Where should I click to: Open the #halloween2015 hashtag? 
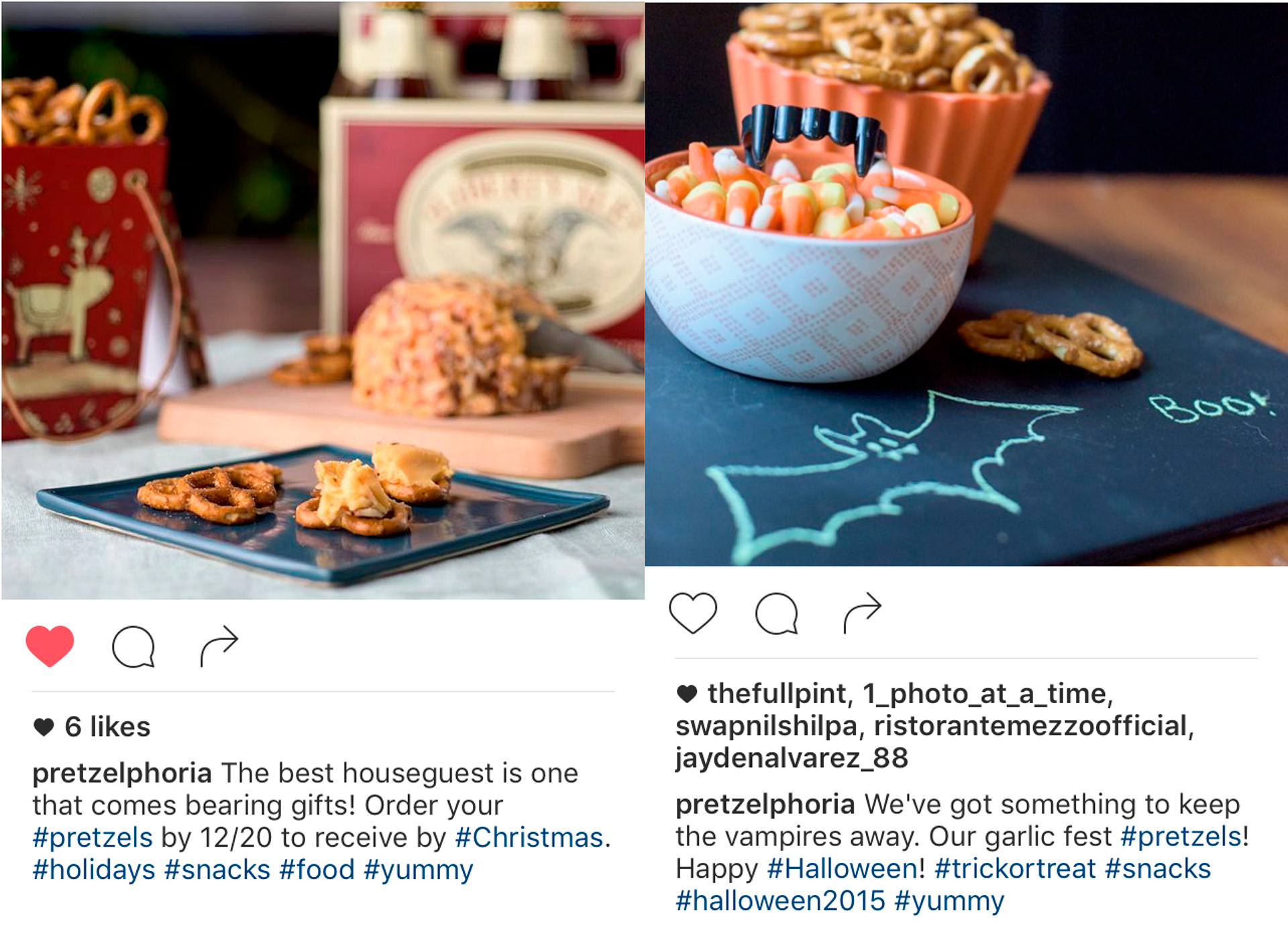pyautogui.click(x=780, y=900)
